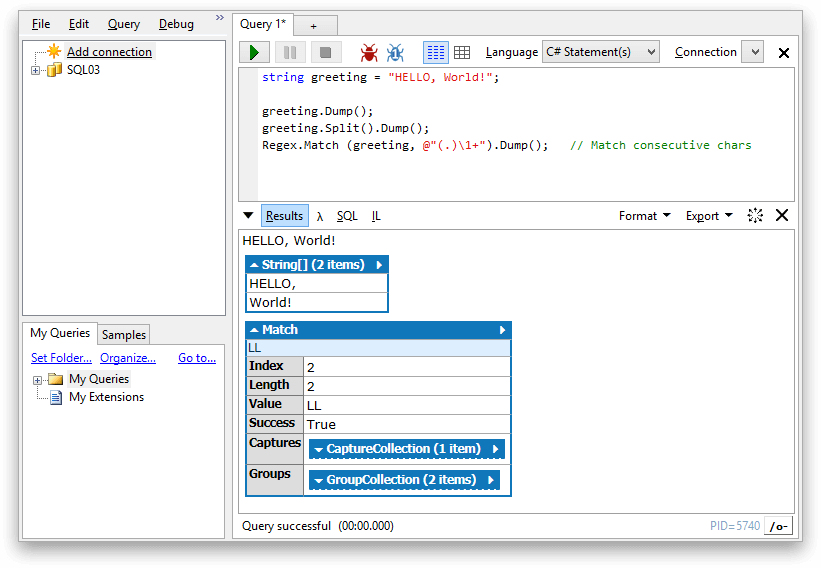Viewport: 821px width, 568px height.
Task: Click the red bug debug icon
Action: point(369,52)
